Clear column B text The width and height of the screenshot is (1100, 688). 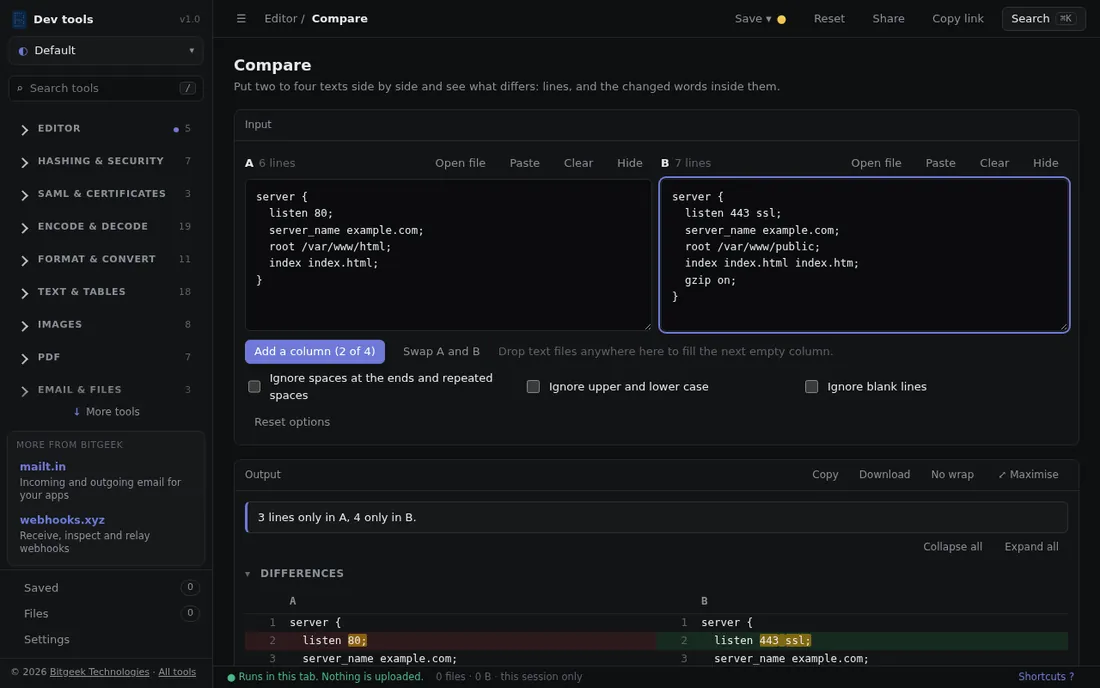pos(994,163)
